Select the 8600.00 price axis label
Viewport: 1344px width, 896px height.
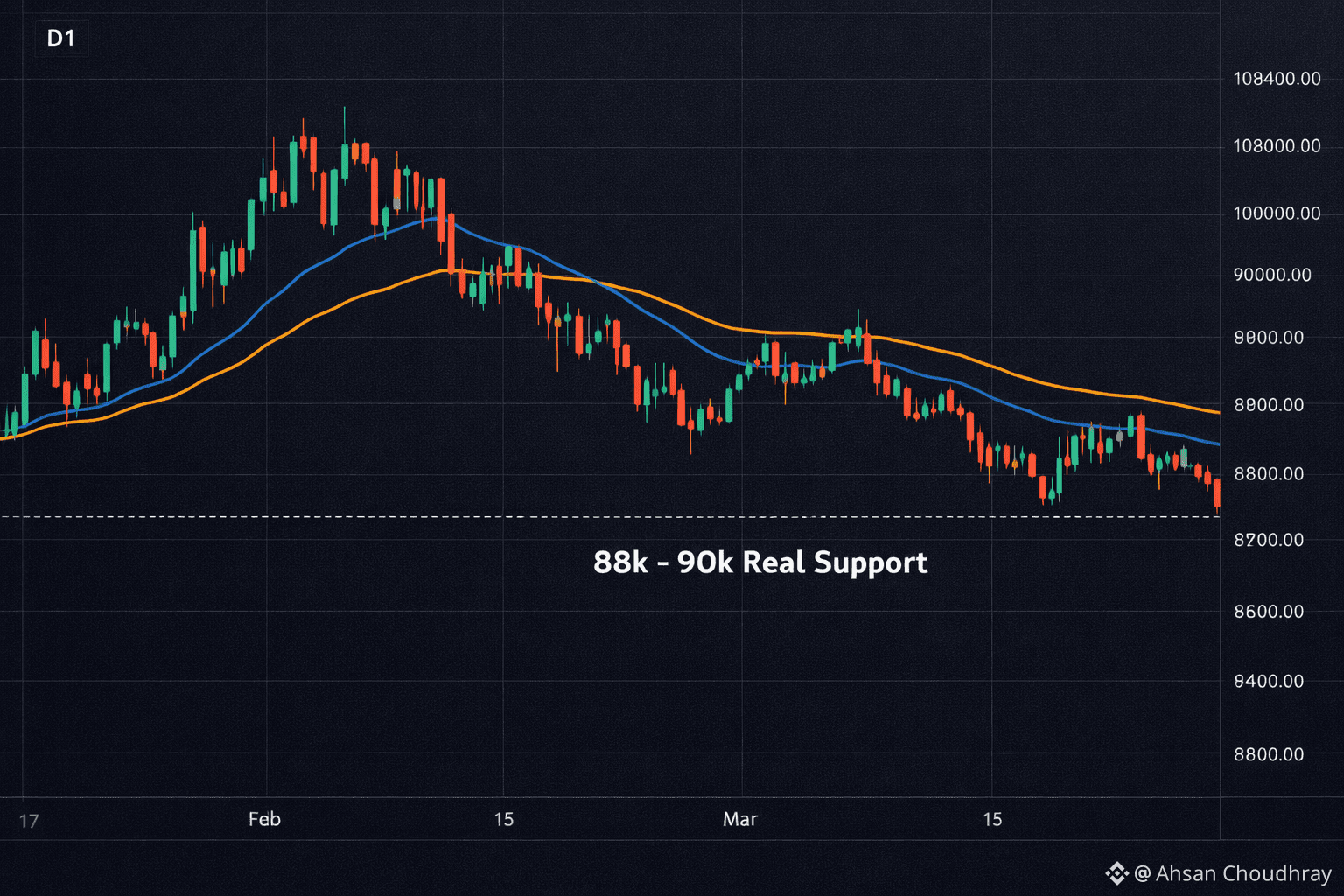(x=1269, y=612)
